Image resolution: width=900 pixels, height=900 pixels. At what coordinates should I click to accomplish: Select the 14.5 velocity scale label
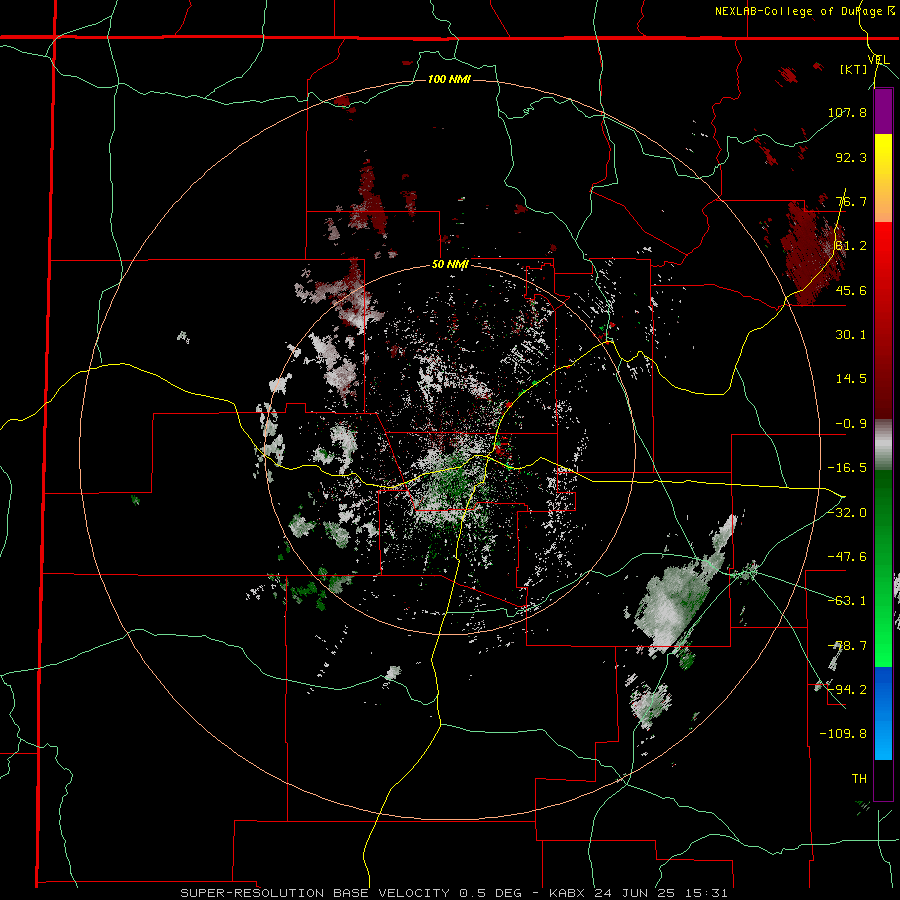851,379
